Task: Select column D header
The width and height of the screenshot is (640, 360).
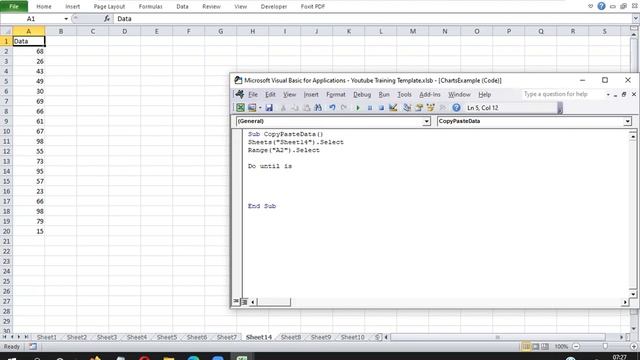Action: 124,31
